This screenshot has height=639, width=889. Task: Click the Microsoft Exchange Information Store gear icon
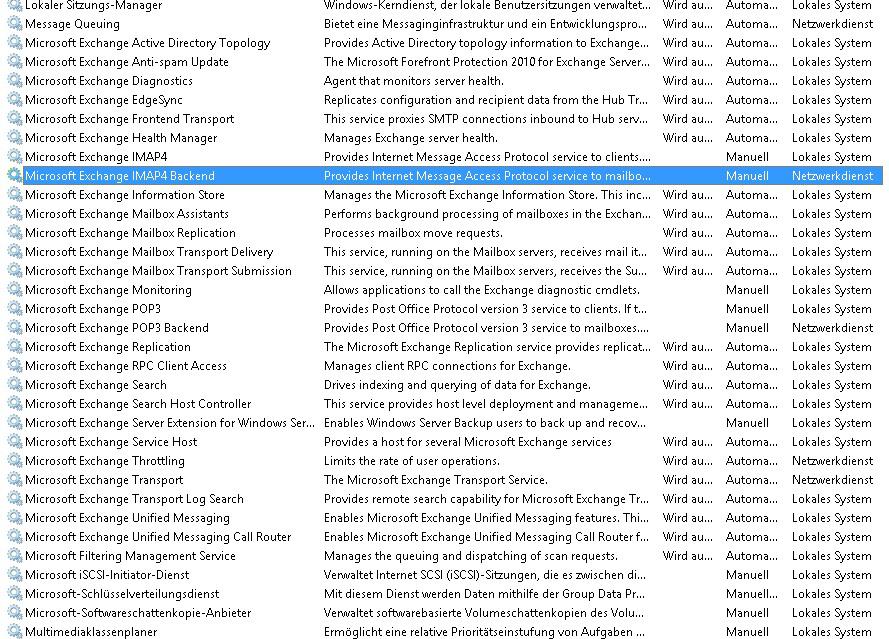pyautogui.click(x=14, y=195)
